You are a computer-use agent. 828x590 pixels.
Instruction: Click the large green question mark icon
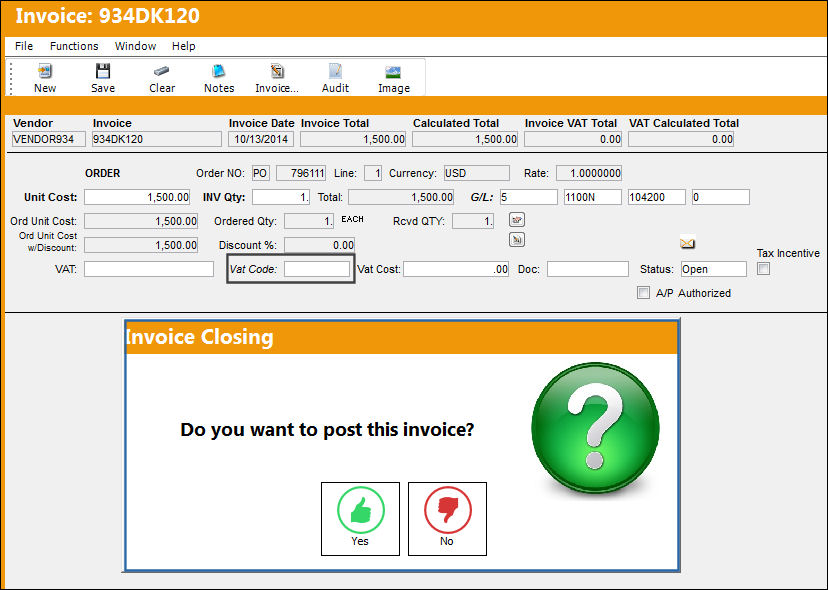[595, 427]
